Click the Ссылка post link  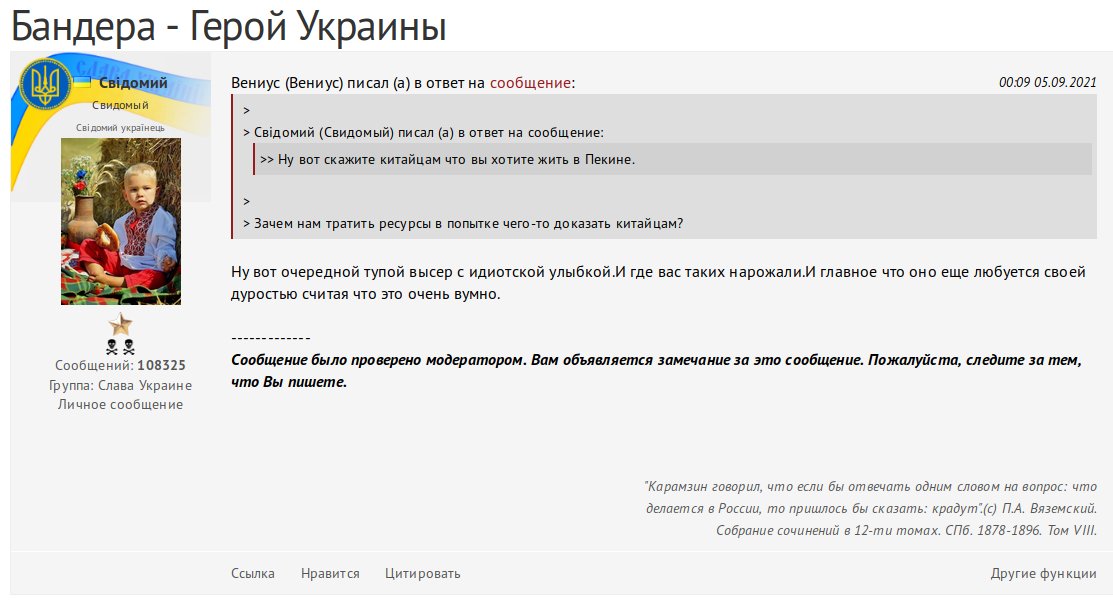pos(252,574)
